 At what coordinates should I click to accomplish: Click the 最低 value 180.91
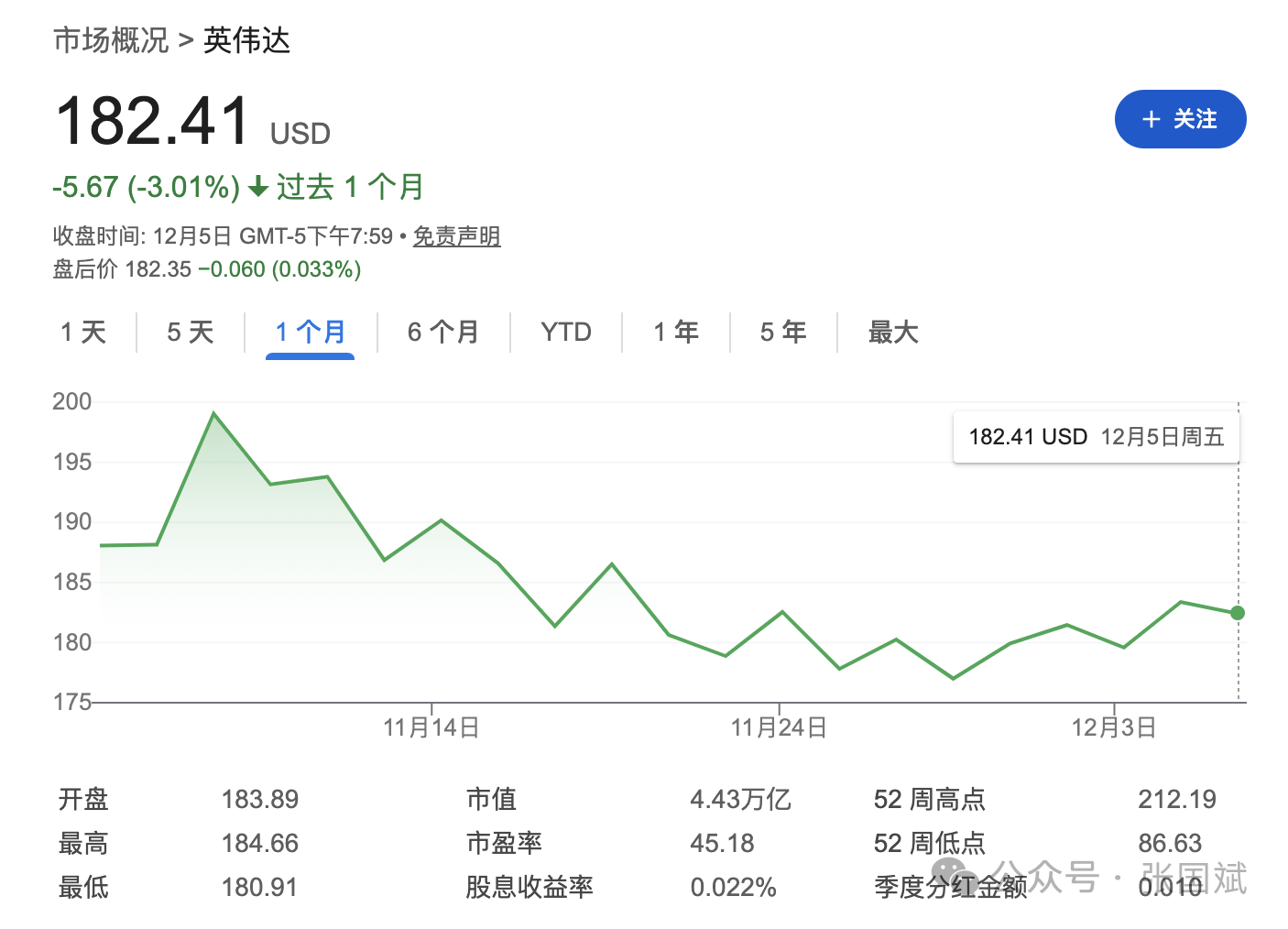click(260, 888)
